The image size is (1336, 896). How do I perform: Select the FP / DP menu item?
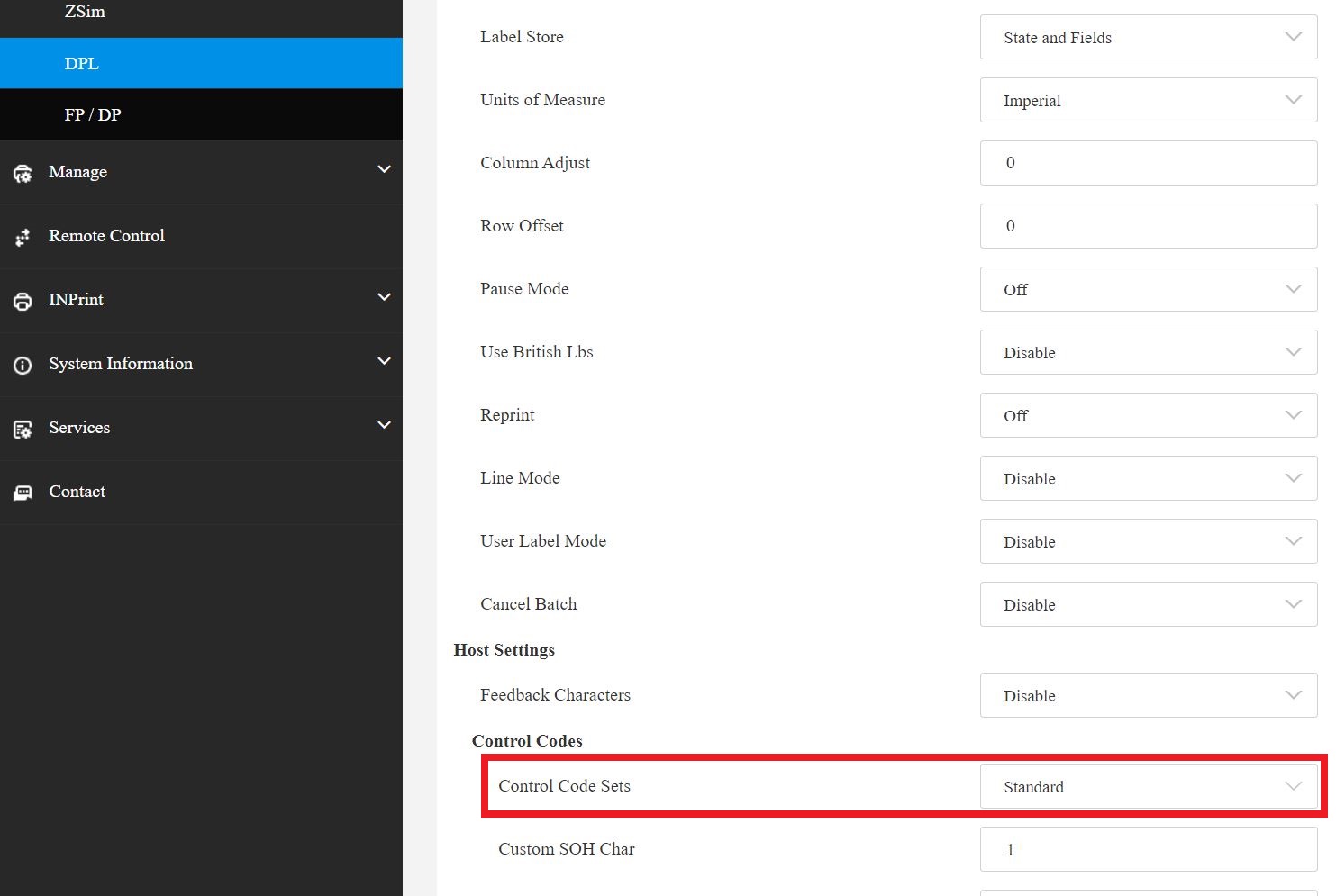click(x=201, y=114)
